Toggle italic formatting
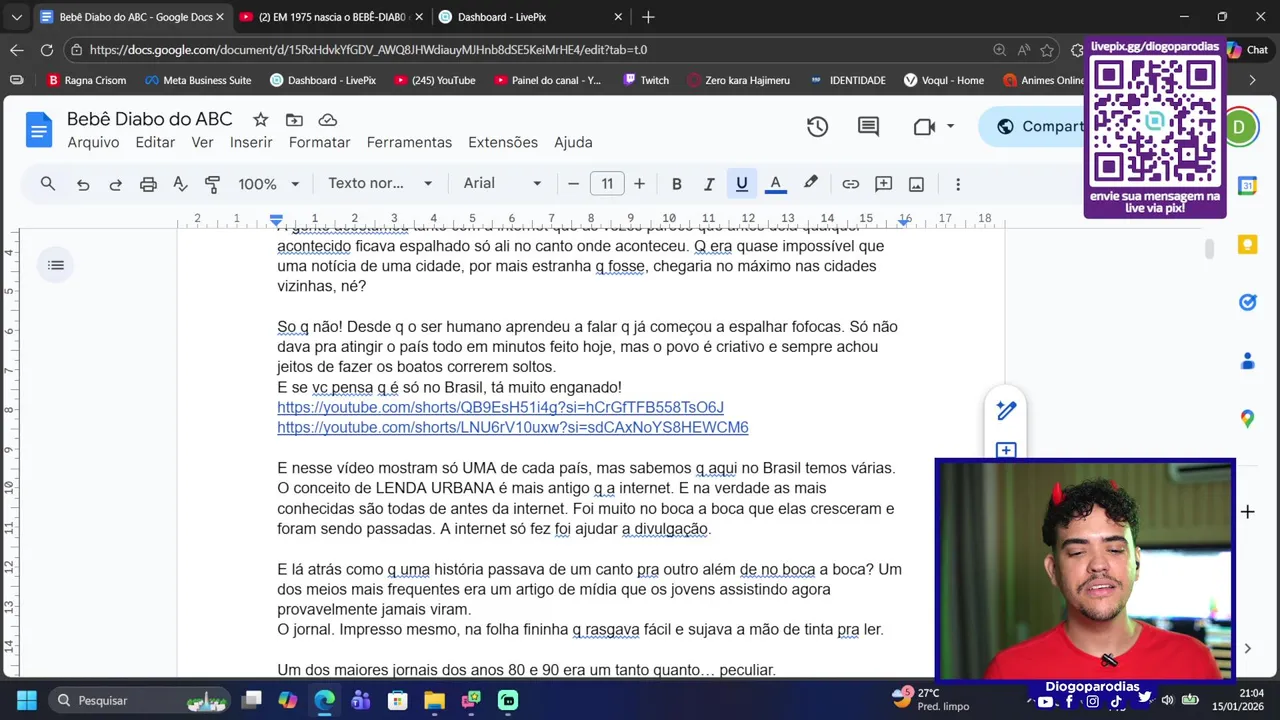 [709, 184]
